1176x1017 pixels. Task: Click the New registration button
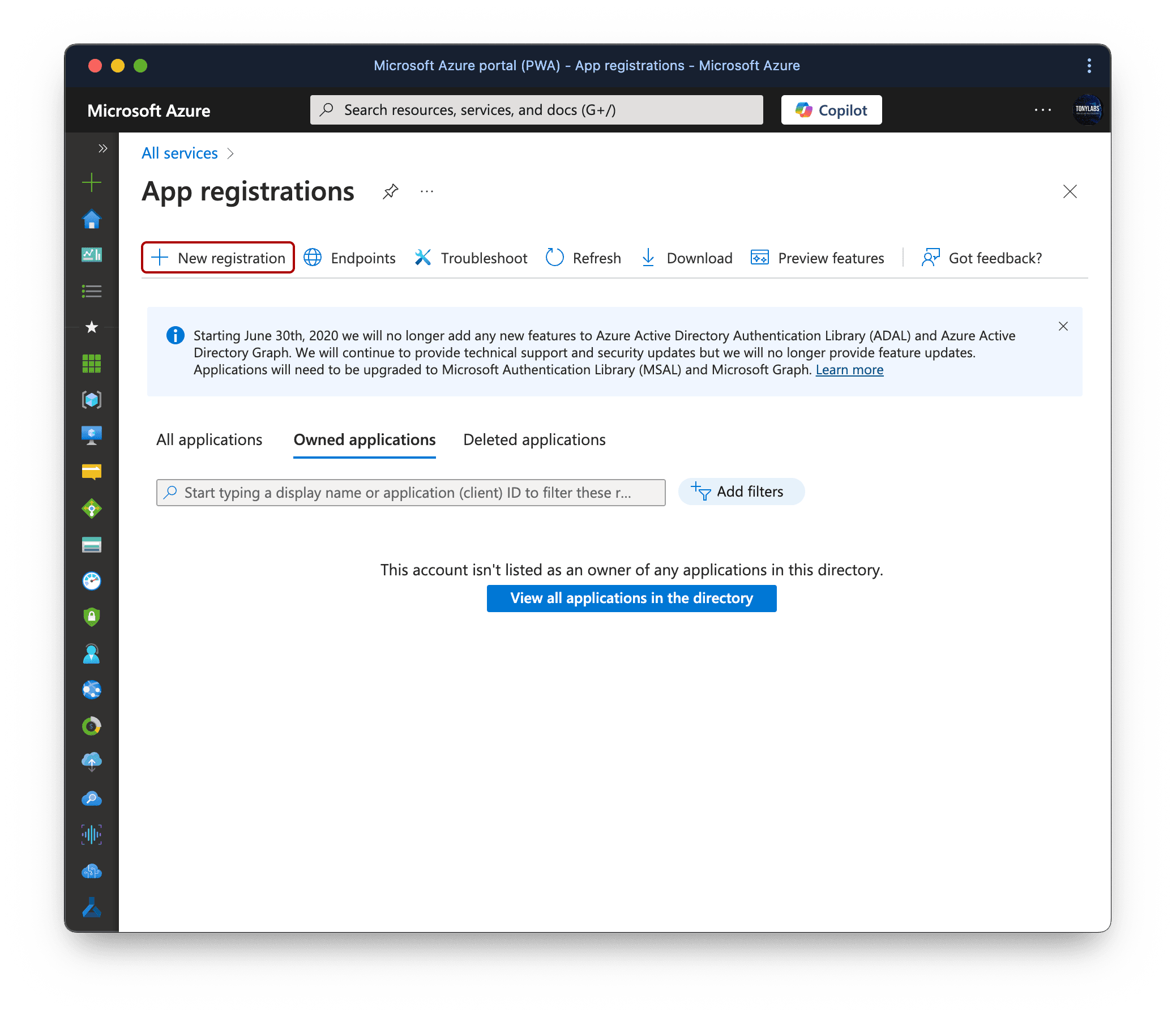[218, 258]
